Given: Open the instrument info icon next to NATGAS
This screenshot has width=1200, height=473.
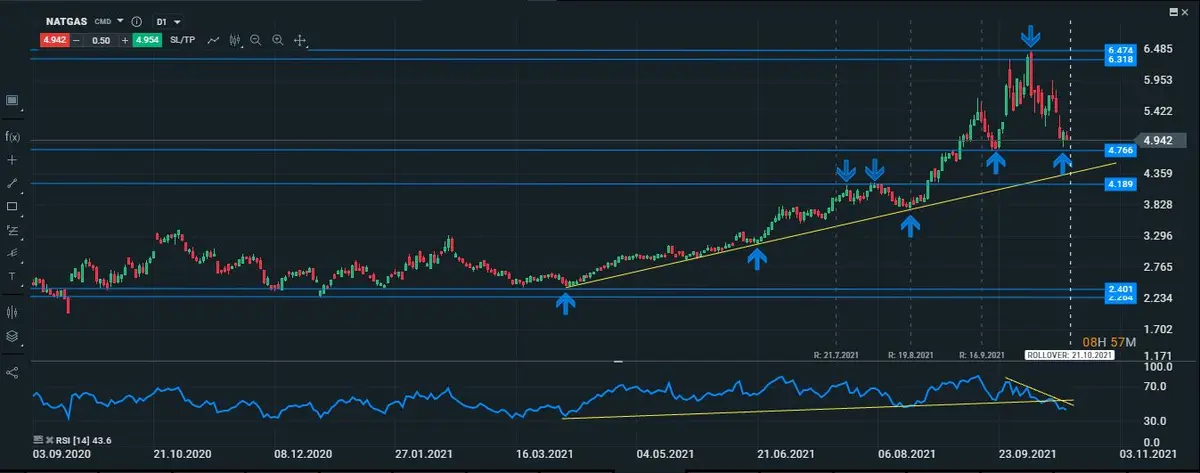Looking at the screenshot, I should point(137,21).
